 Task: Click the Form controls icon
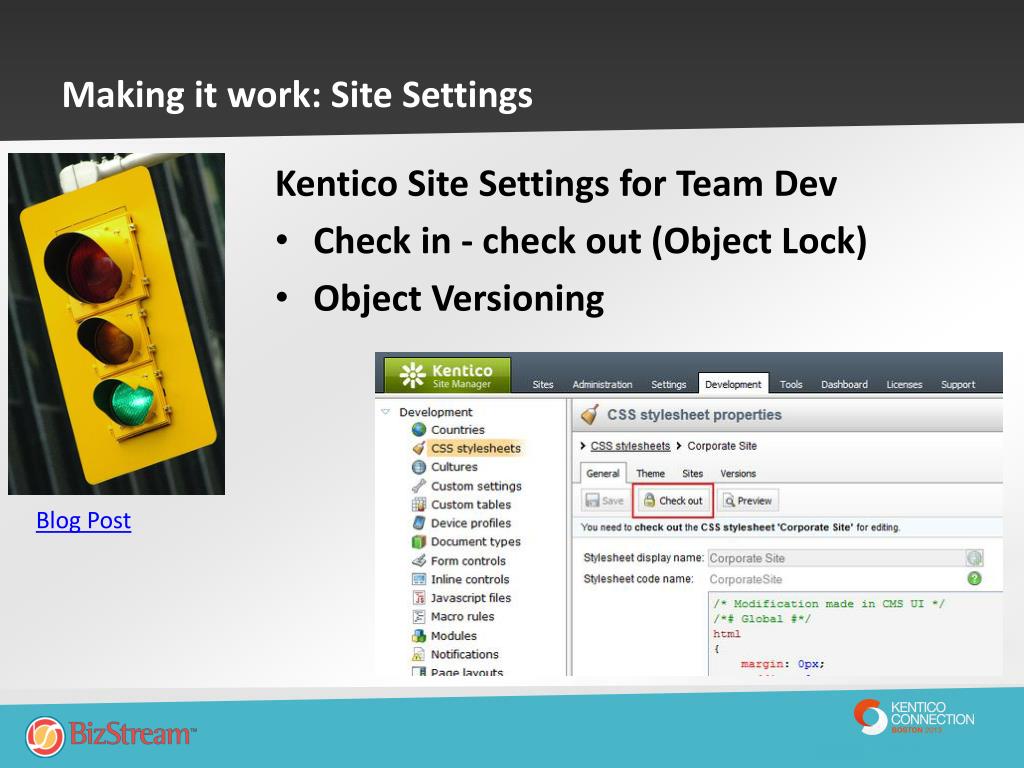[x=419, y=560]
